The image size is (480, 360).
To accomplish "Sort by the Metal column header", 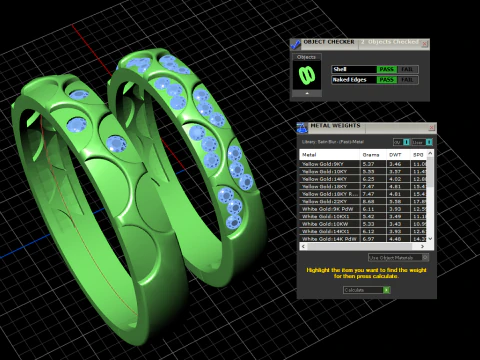I will [x=330, y=155].
